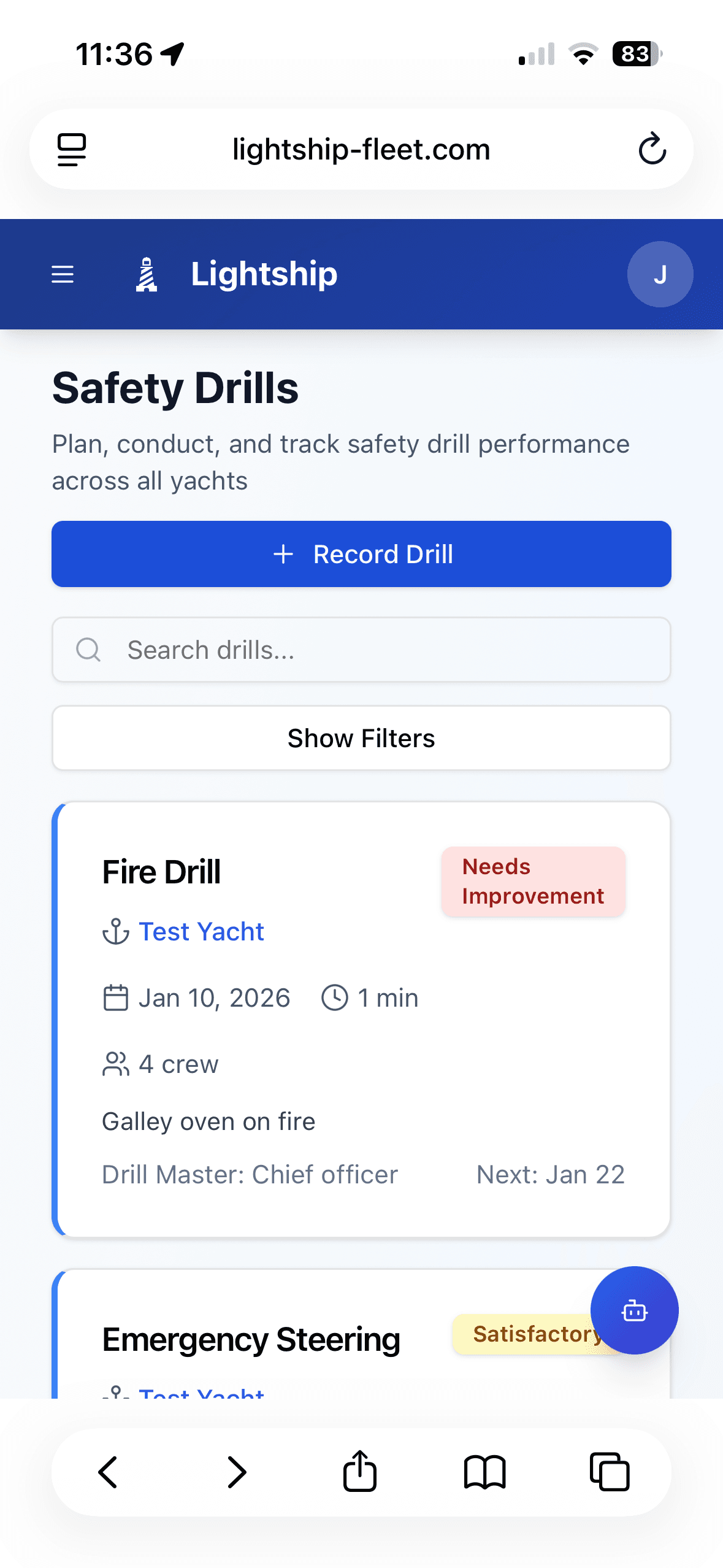Open the Test Yacht link in Fire Drill

[x=201, y=931]
